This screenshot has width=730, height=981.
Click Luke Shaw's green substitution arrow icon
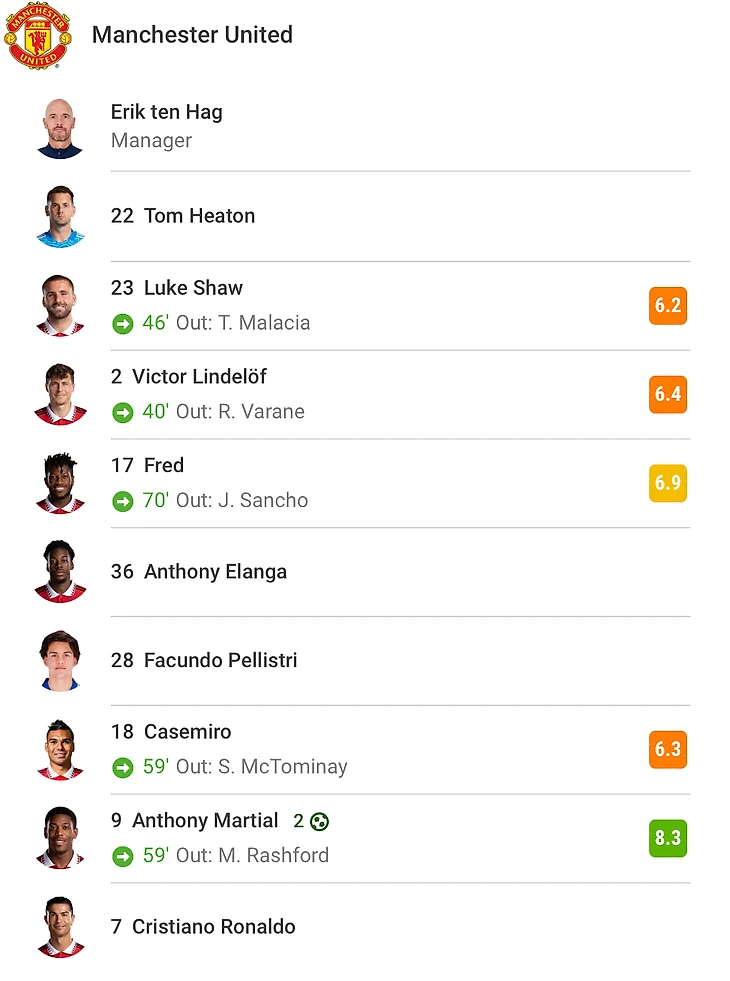(123, 323)
